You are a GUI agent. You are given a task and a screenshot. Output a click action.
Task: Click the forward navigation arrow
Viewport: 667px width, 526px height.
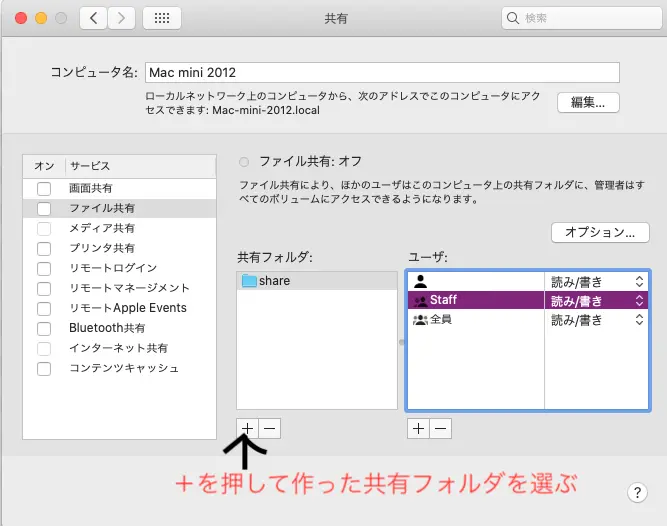tap(121, 18)
